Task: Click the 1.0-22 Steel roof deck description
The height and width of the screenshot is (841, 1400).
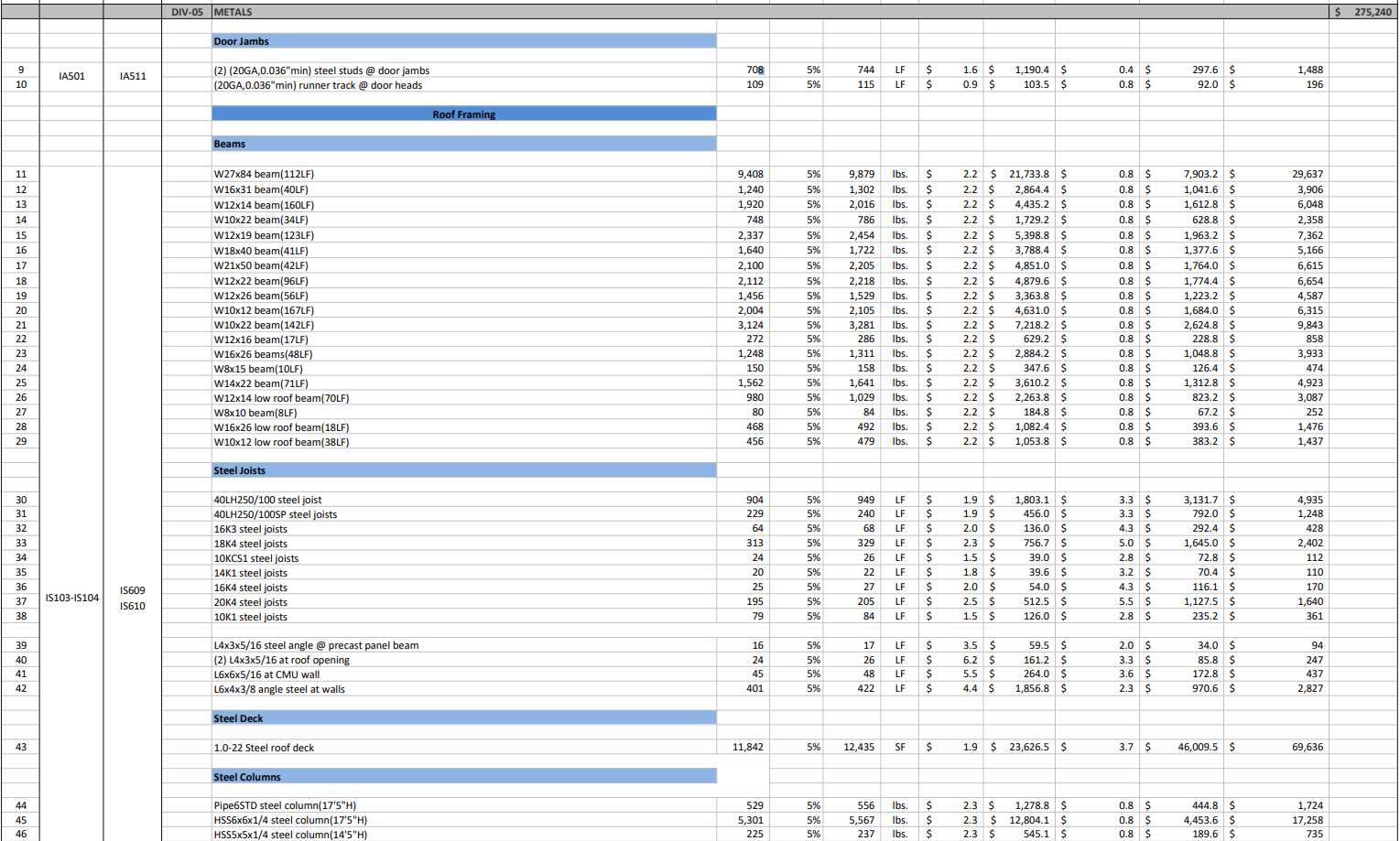Action: coord(264,748)
